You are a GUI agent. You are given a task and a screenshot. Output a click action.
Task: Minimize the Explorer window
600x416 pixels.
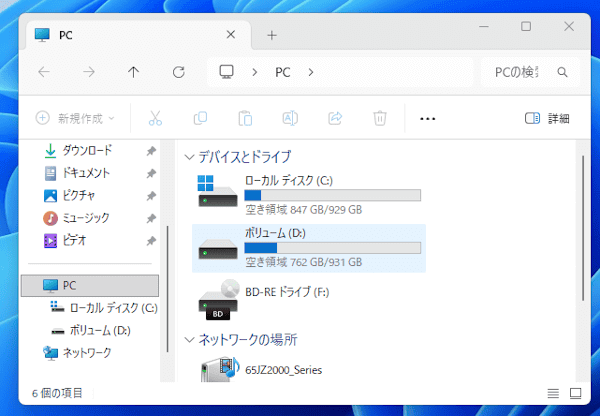484,26
